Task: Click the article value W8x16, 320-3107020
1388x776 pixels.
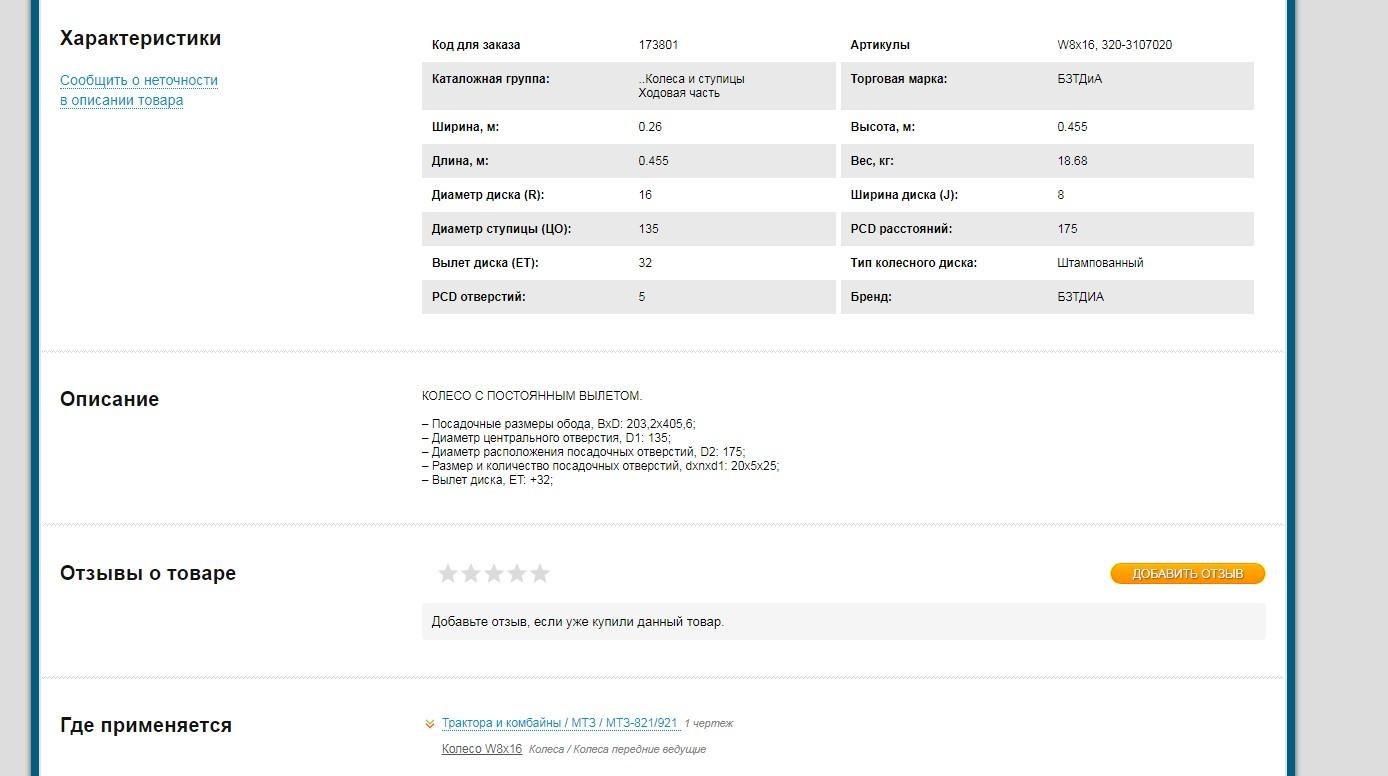Action: (x=1115, y=45)
